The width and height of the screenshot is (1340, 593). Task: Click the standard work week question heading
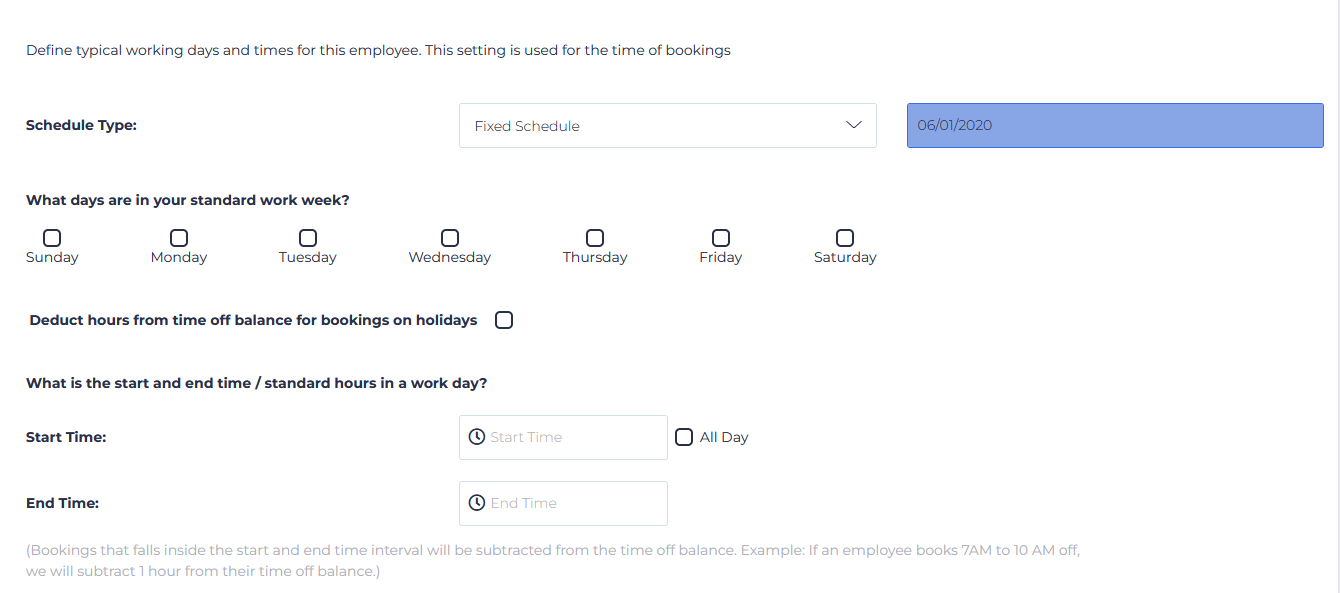(188, 199)
